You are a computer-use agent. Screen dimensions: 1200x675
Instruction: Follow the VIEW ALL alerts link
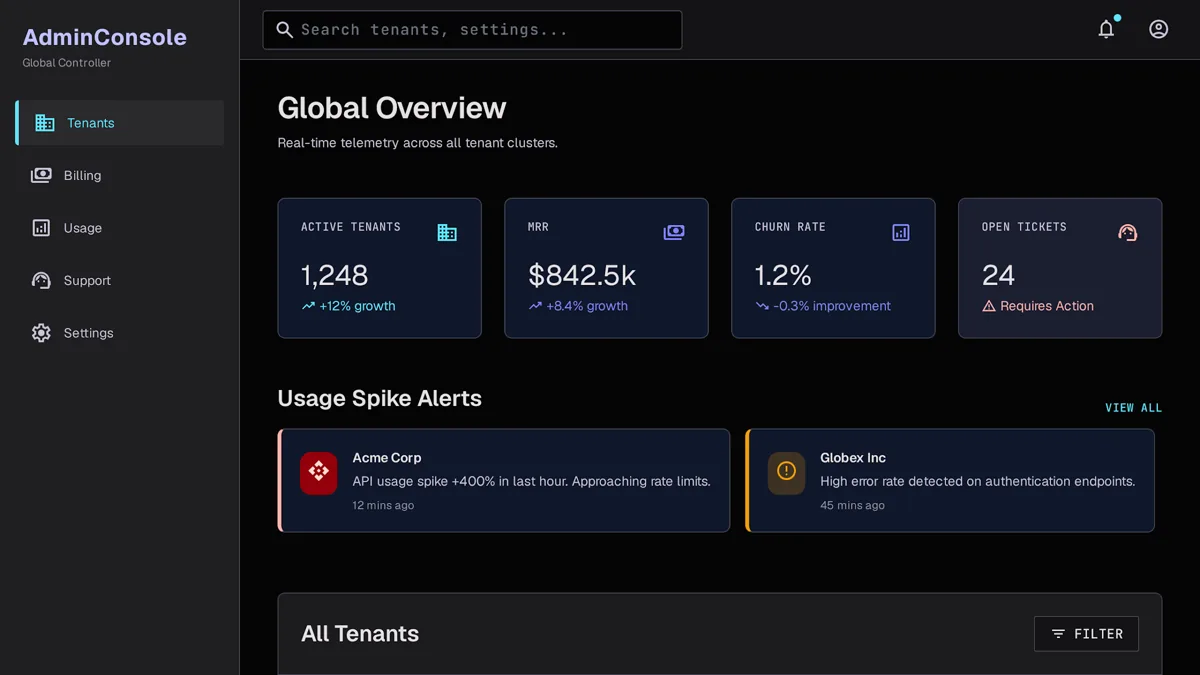(1133, 408)
